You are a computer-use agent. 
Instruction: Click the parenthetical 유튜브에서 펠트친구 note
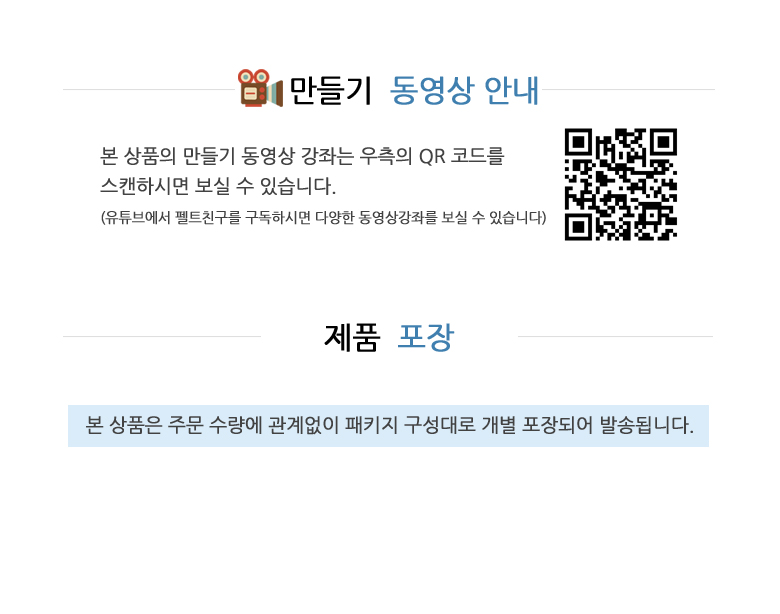click(x=323, y=217)
